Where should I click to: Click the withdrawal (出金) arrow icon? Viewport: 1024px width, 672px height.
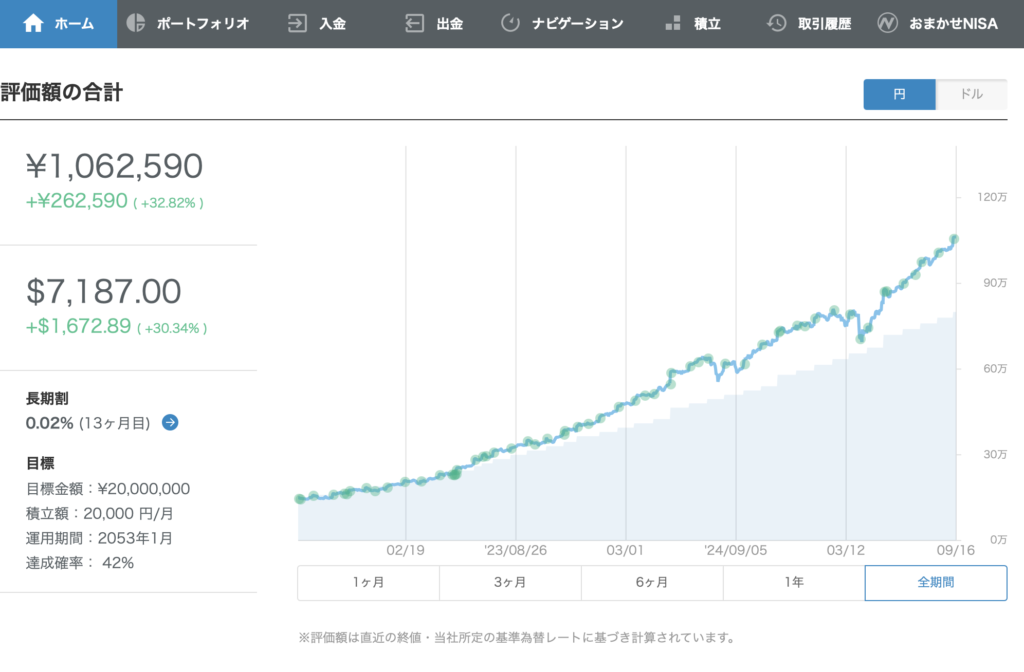[x=414, y=23]
